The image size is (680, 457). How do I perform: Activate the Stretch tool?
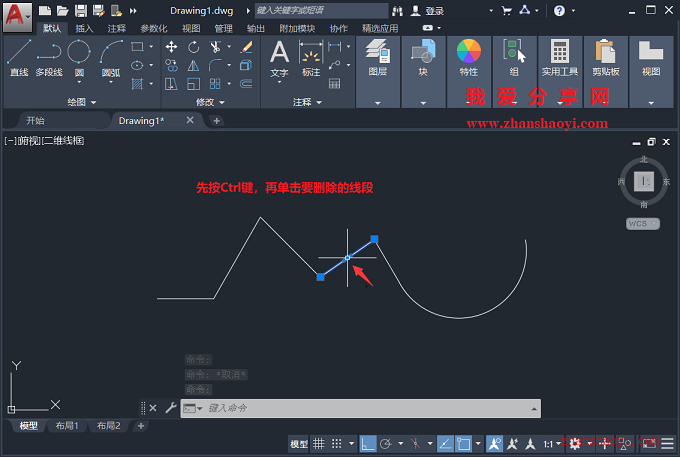pyautogui.click(x=171, y=84)
